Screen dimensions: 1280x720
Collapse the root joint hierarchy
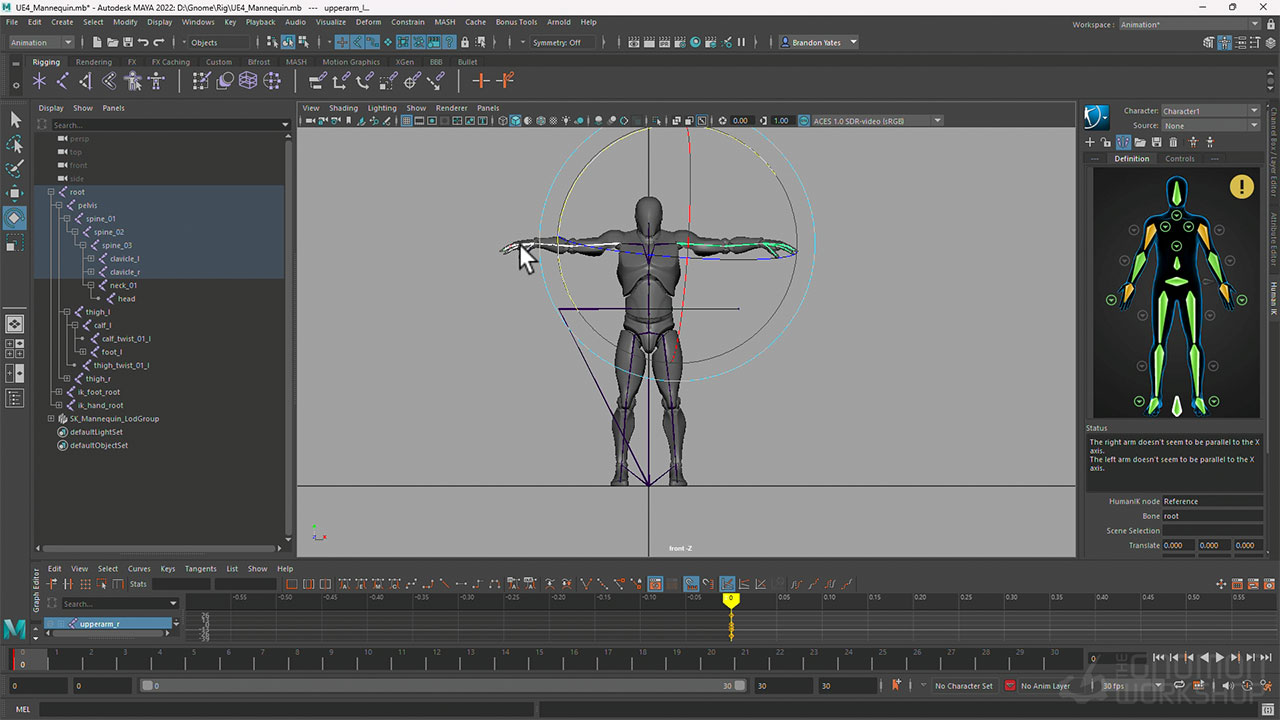click(51, 192)
